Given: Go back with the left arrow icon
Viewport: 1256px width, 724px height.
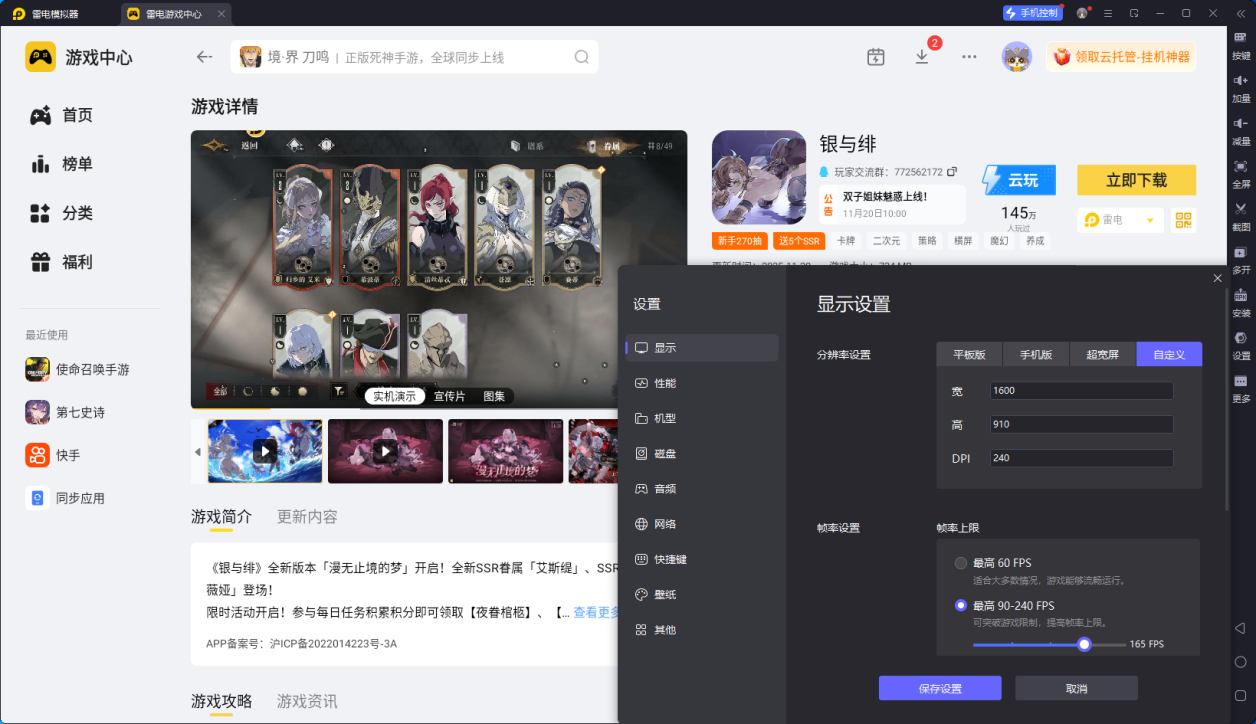Looking at the screenshot, I should [x=204, y=57].
